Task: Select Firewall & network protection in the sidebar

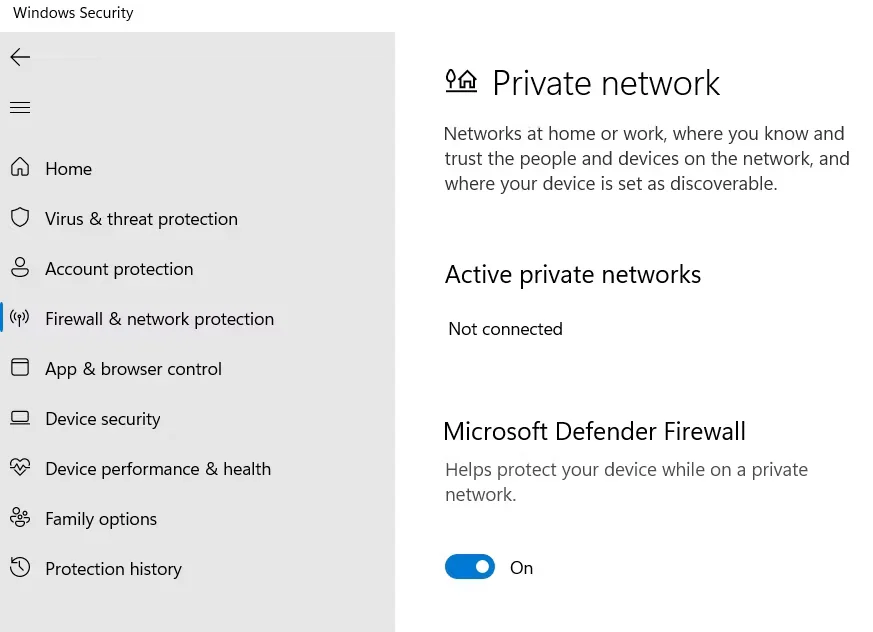Action: click(159, 318)
